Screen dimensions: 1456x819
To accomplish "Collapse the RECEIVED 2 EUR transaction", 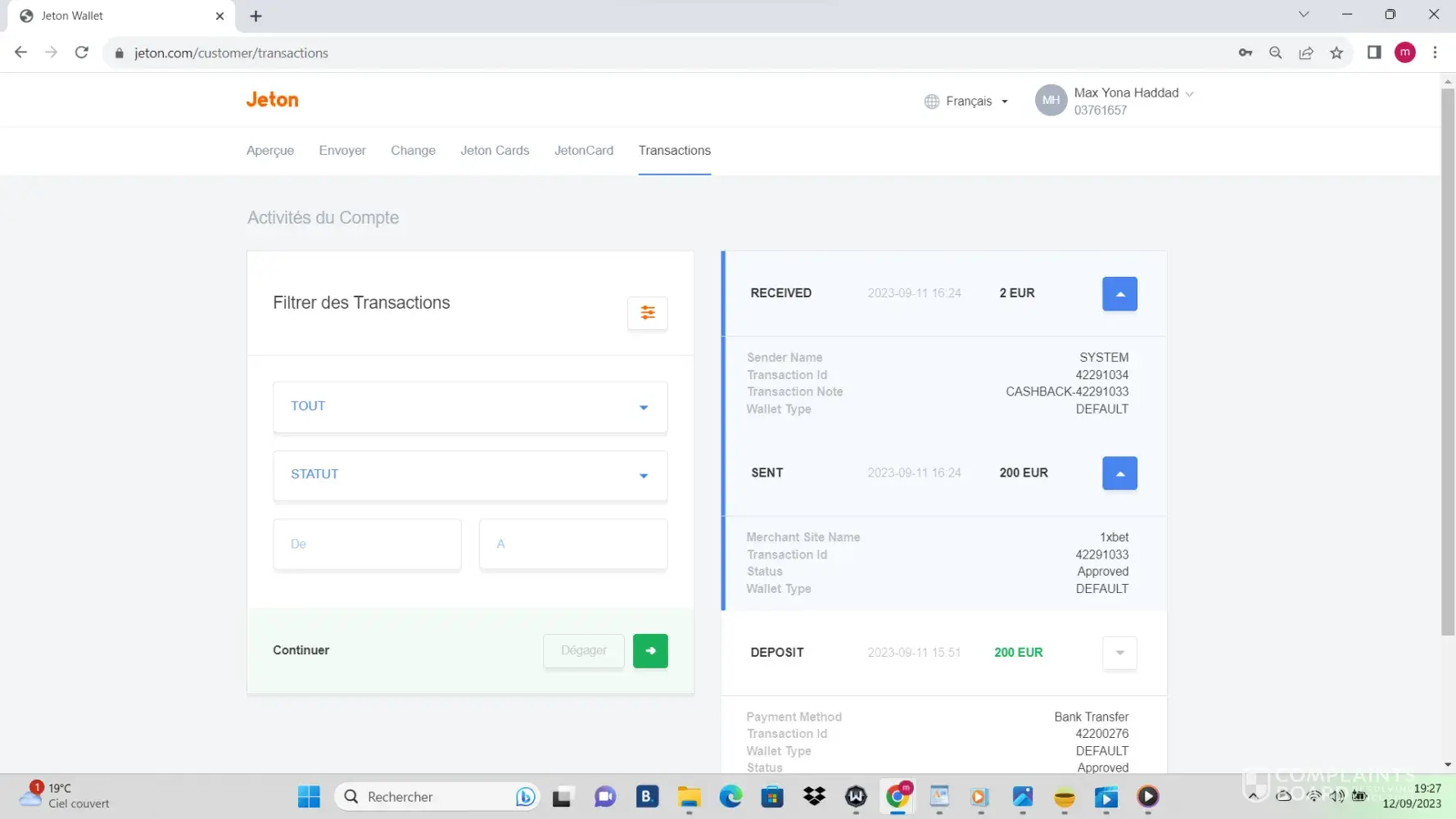I will pos(1119,294).
